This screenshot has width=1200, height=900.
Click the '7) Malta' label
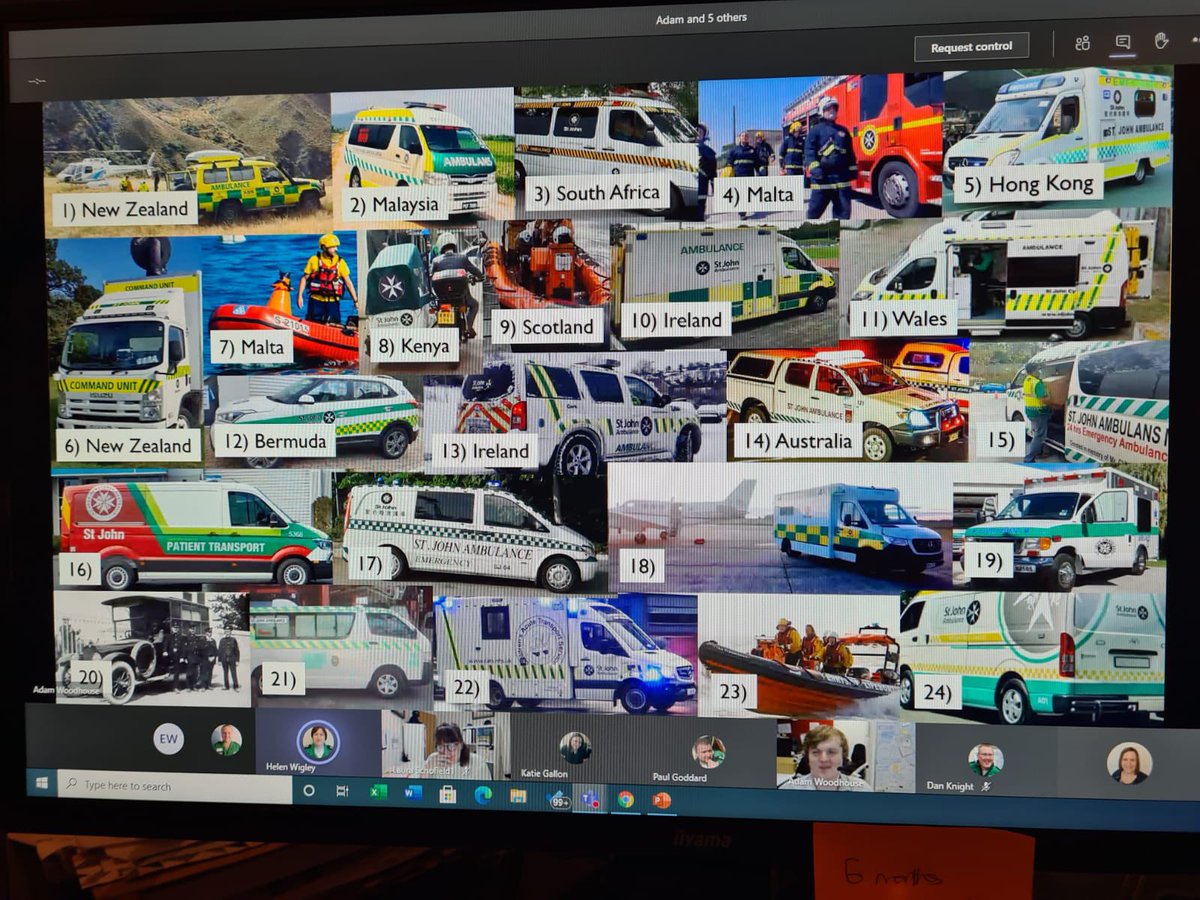[251, 347]
